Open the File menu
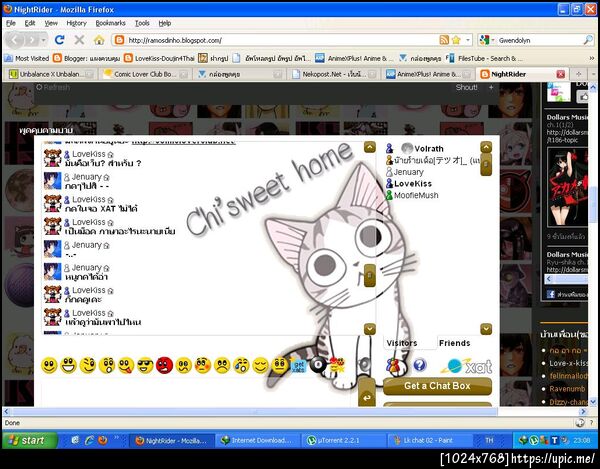Screen dimensions: 600x469 coord(11,23)
